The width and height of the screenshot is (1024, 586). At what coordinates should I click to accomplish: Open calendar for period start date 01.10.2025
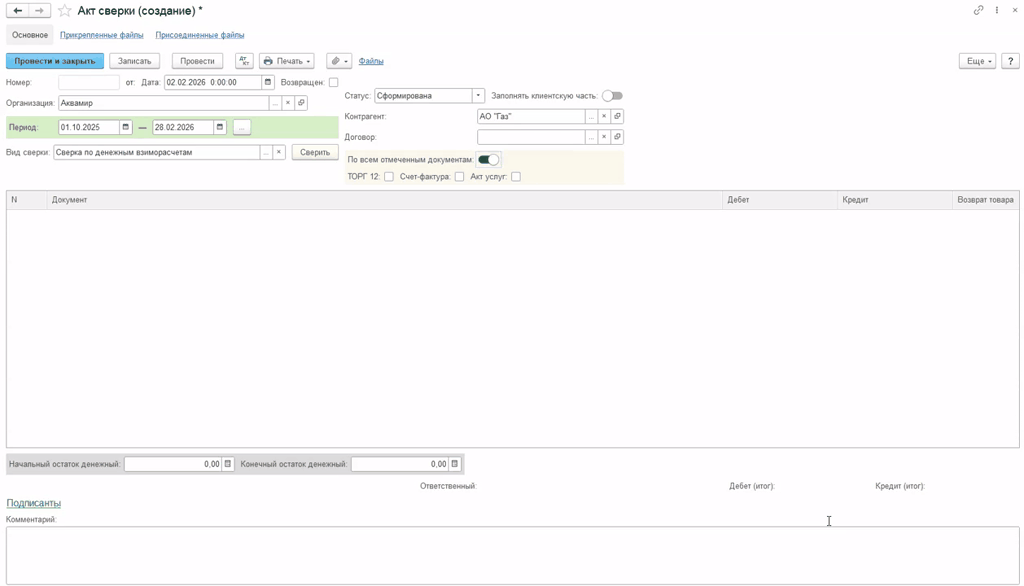tap(125, 128)
